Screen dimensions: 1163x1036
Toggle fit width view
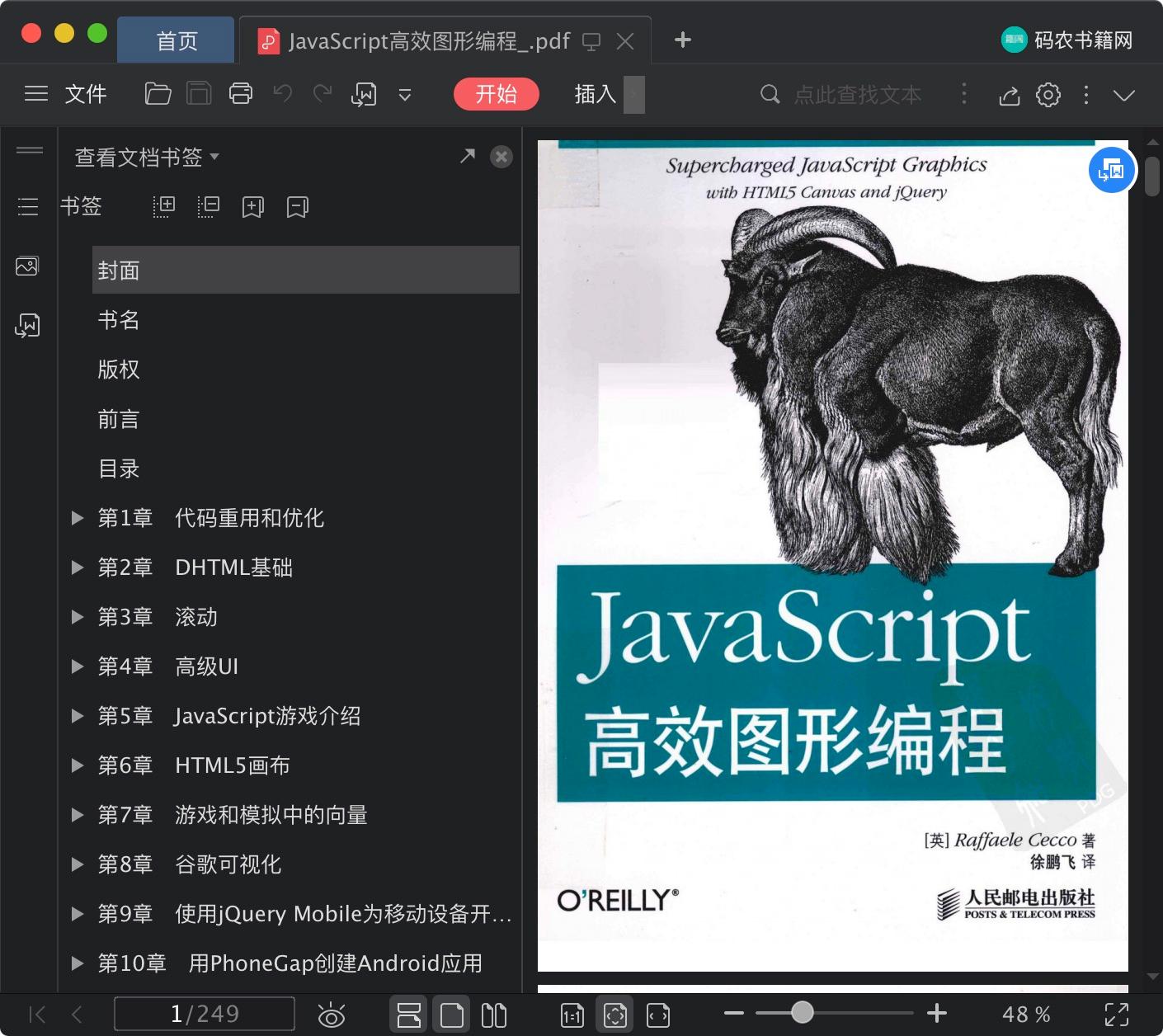pyautogui.click(x=658, y=1015)
